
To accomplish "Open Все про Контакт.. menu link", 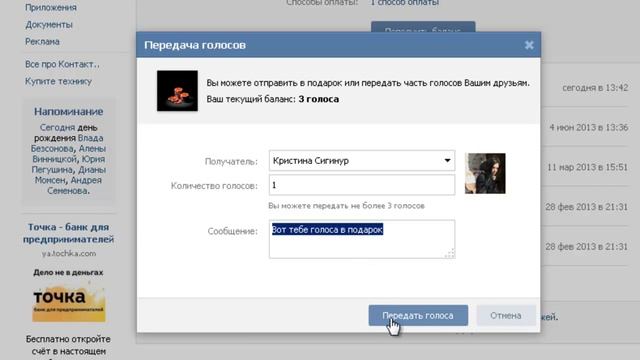I will tap(62, 64).
